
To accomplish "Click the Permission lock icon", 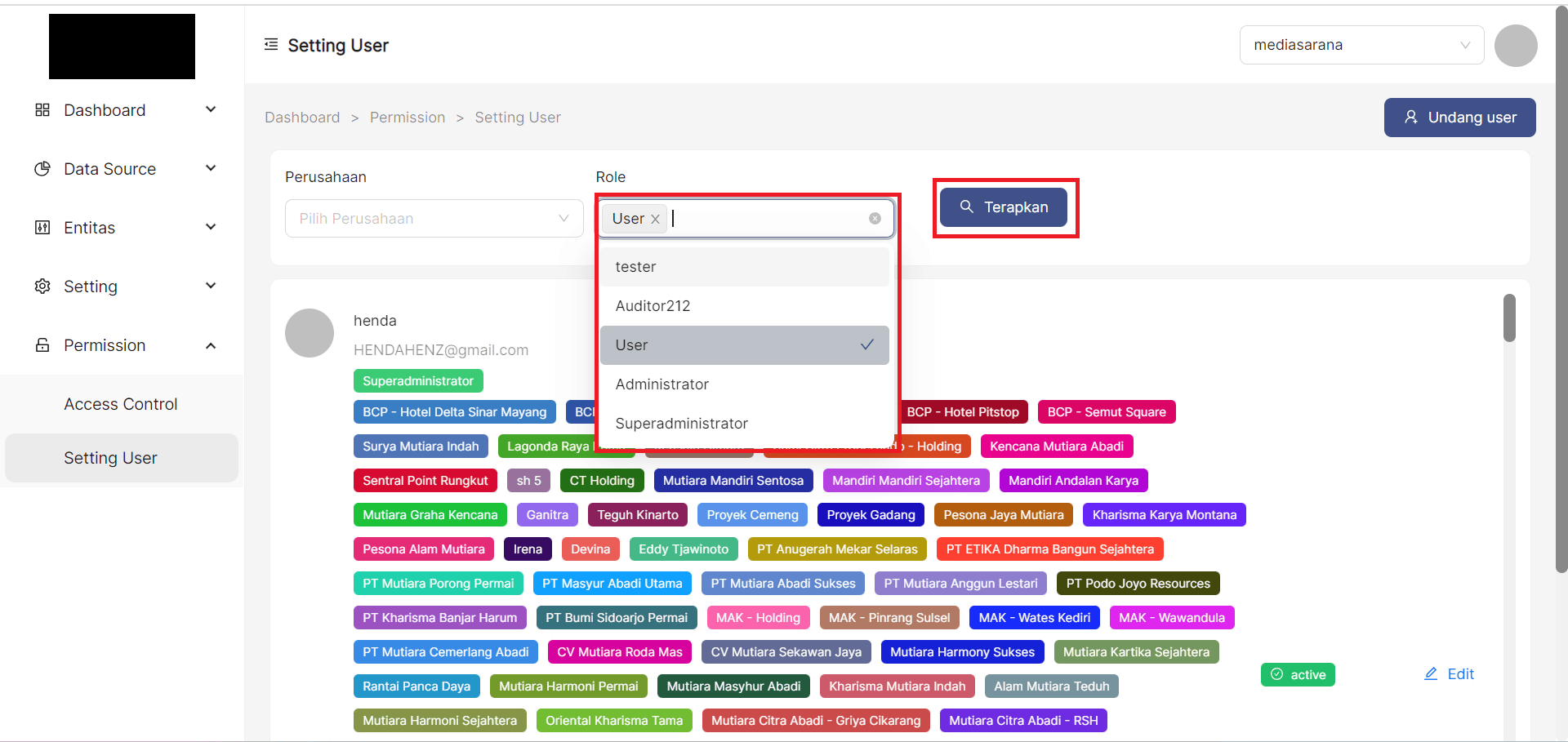I will pyautogui.click(x=42, y=345).
